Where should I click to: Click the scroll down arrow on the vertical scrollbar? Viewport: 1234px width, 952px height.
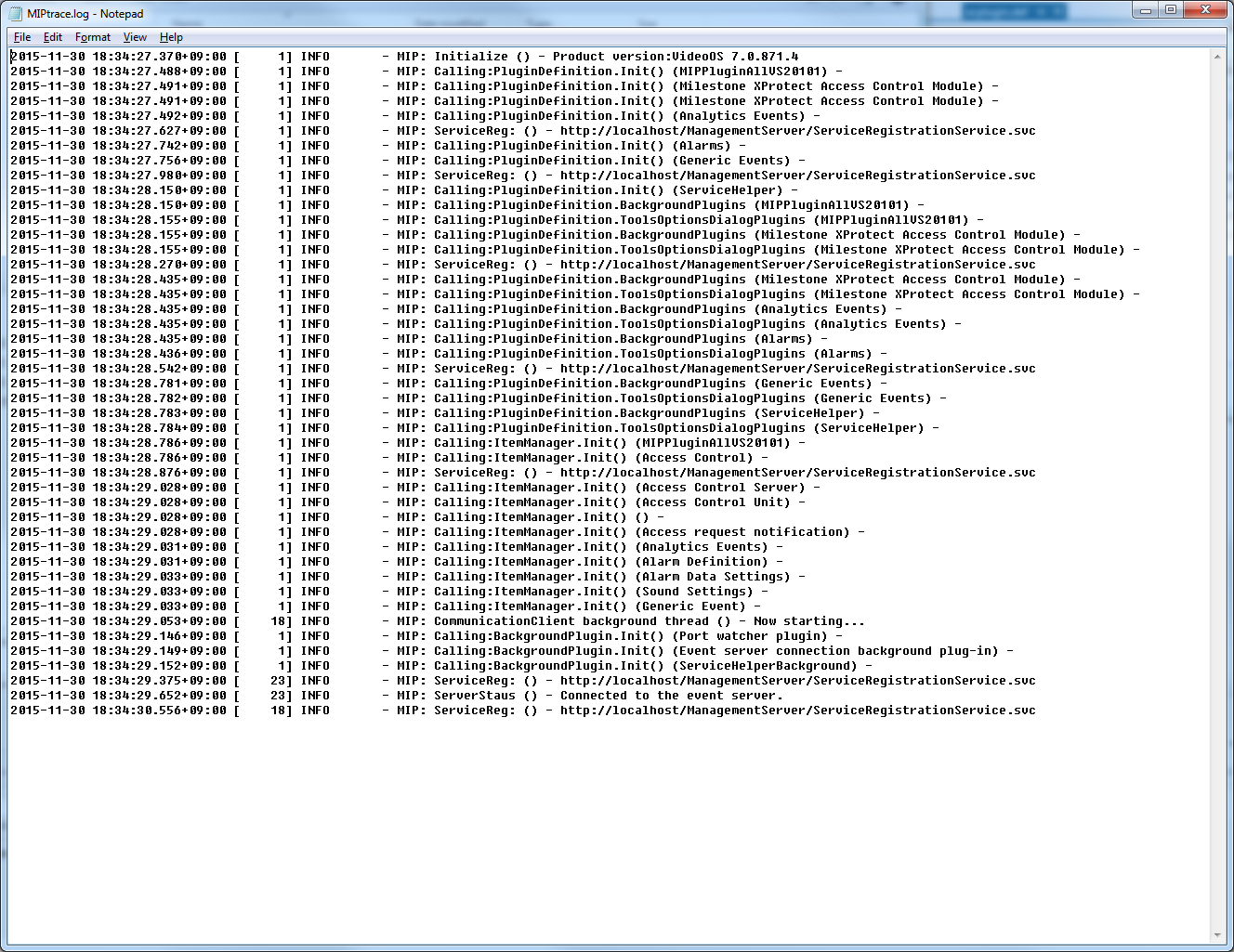1217,935
